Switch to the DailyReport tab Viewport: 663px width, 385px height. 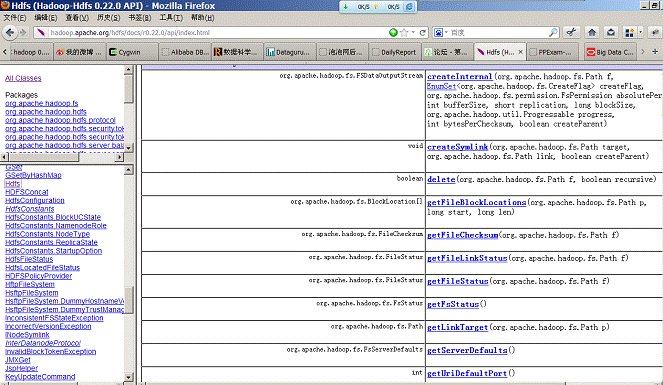[x=395, y=52]
